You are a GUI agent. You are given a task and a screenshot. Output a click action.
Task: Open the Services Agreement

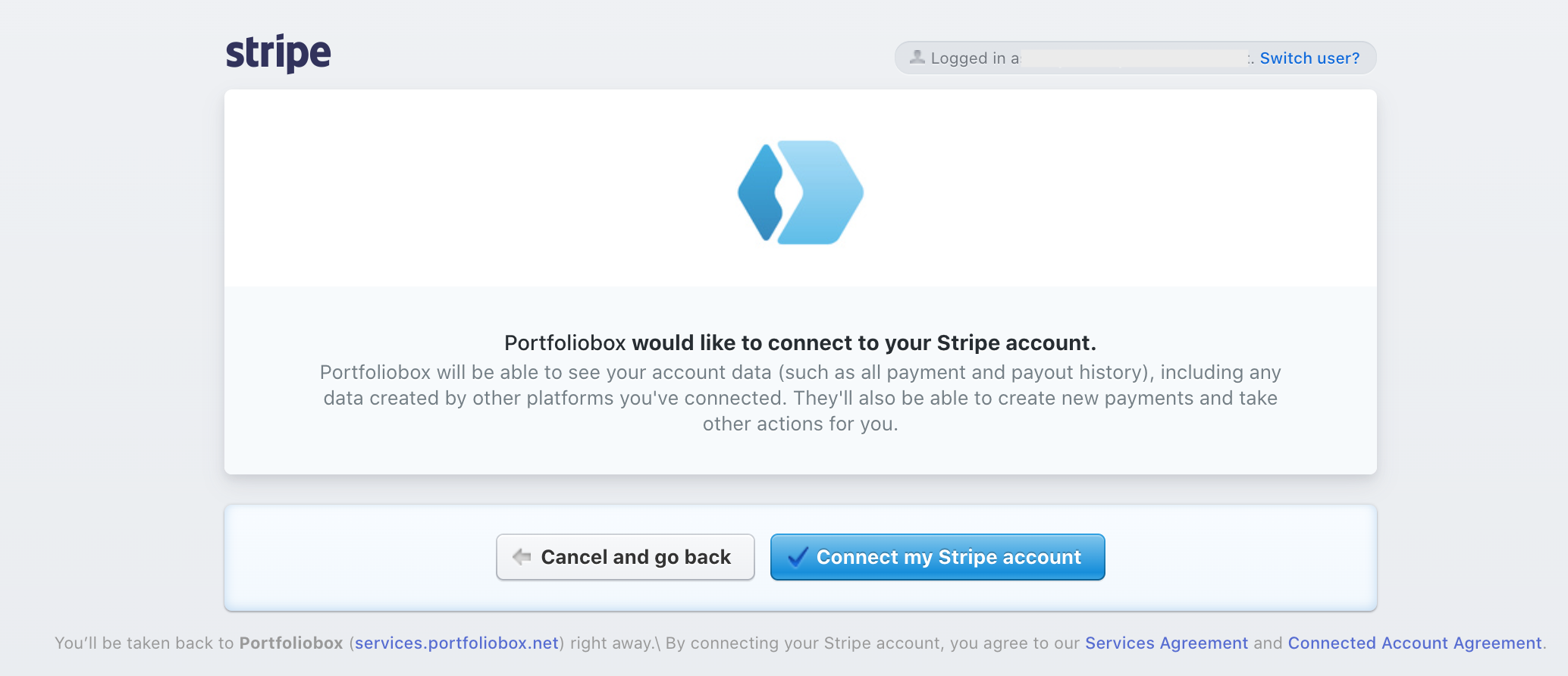[1166, 642]
